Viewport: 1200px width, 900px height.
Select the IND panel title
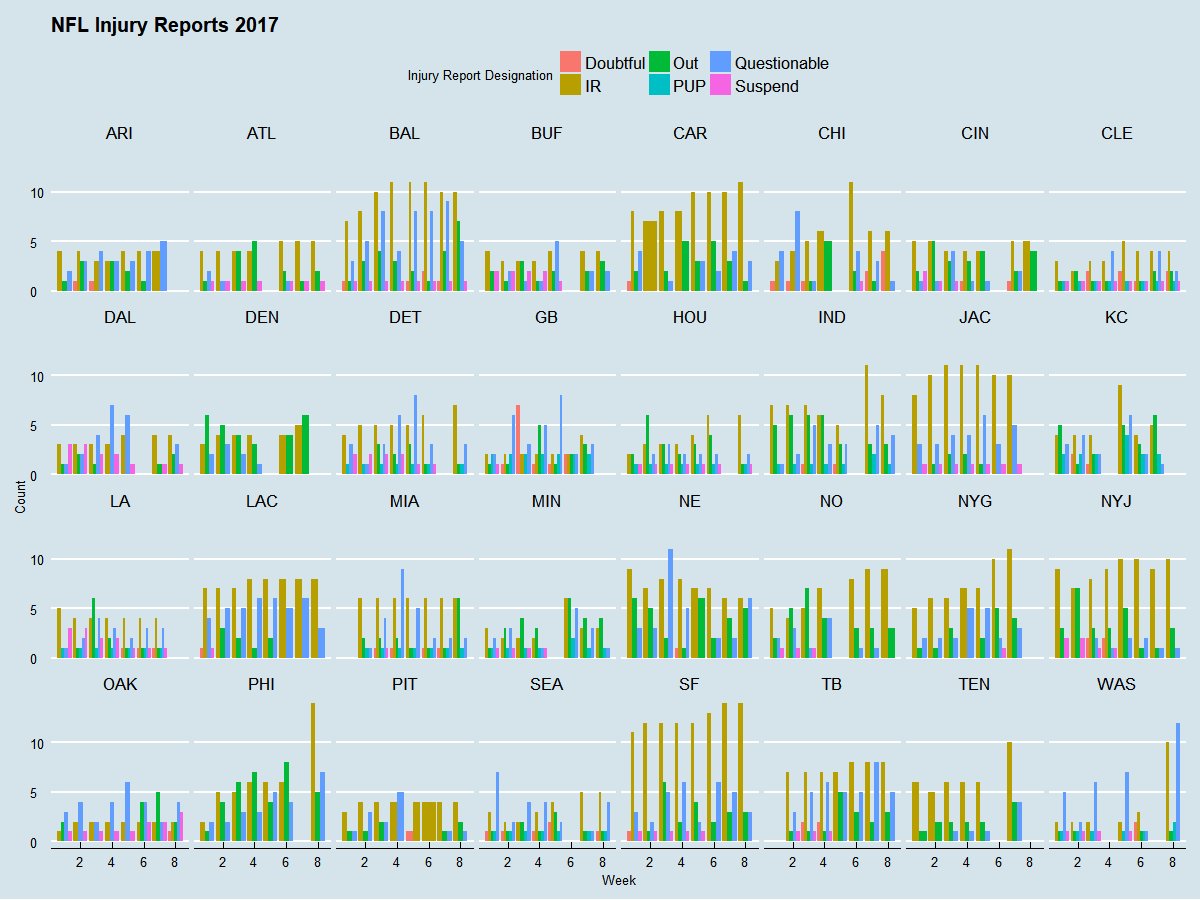click(x=832, y=317)
